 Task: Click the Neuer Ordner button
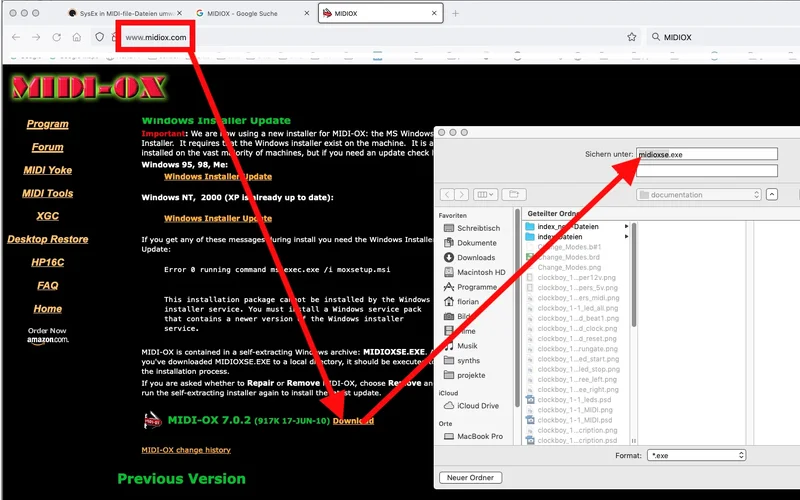click(x=470, y=478)
